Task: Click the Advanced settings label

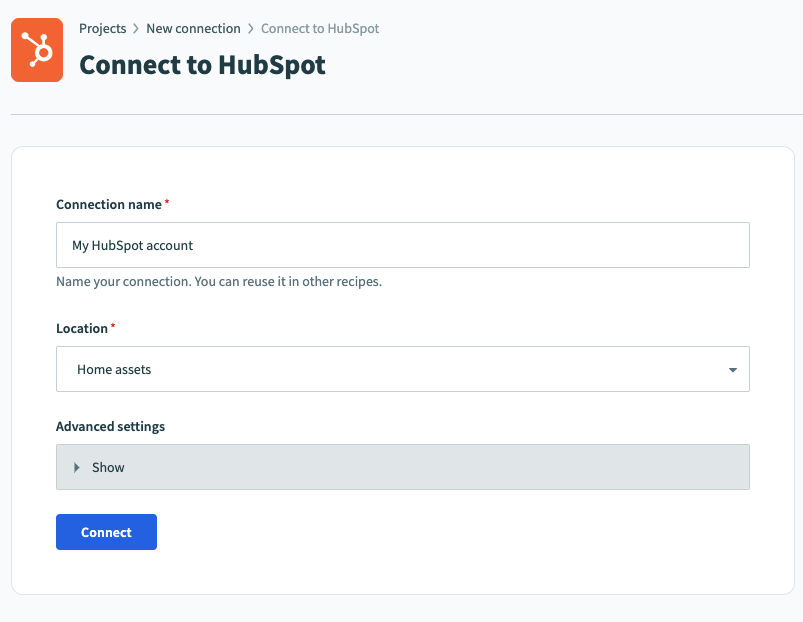Action: [x=111, y=426]
